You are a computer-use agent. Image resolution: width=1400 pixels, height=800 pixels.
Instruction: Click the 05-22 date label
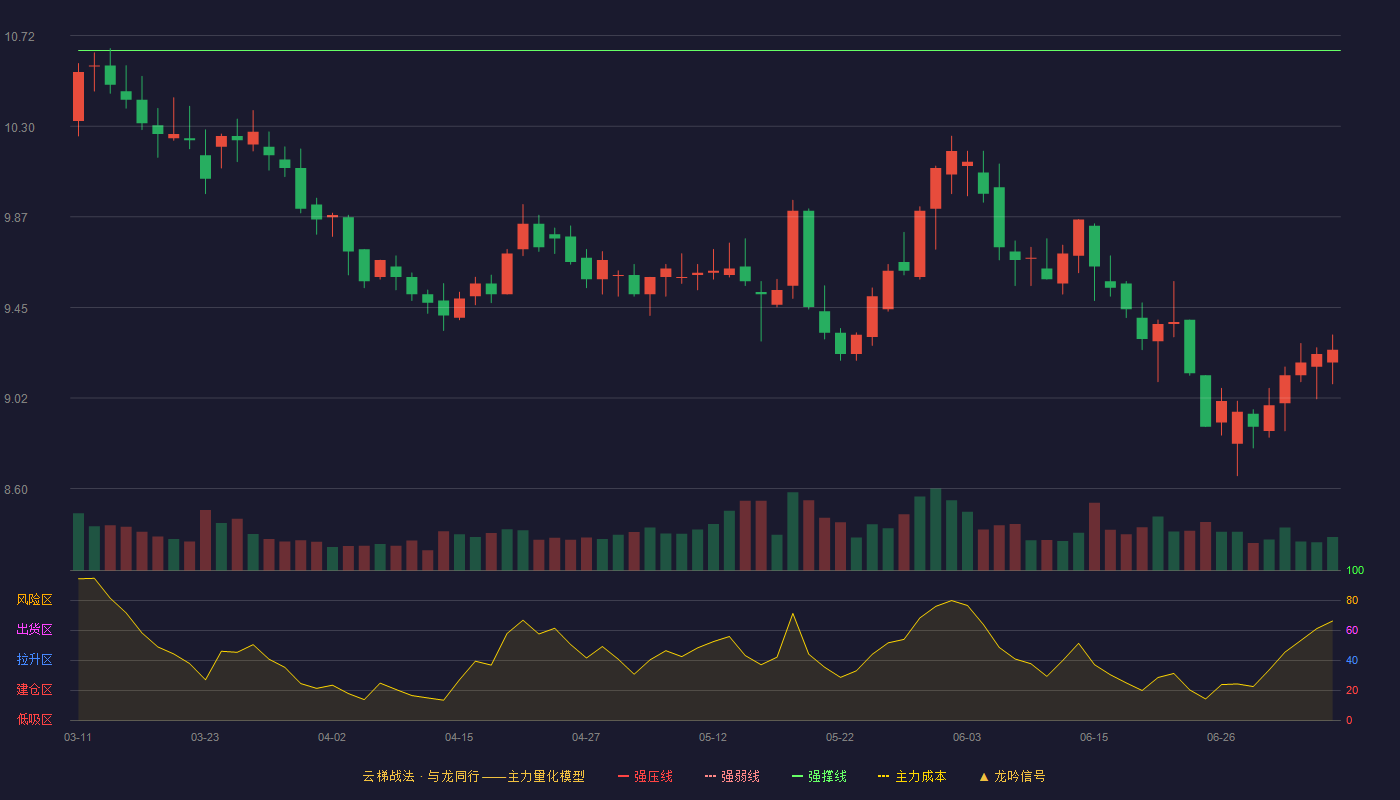[x=840, y=737]
